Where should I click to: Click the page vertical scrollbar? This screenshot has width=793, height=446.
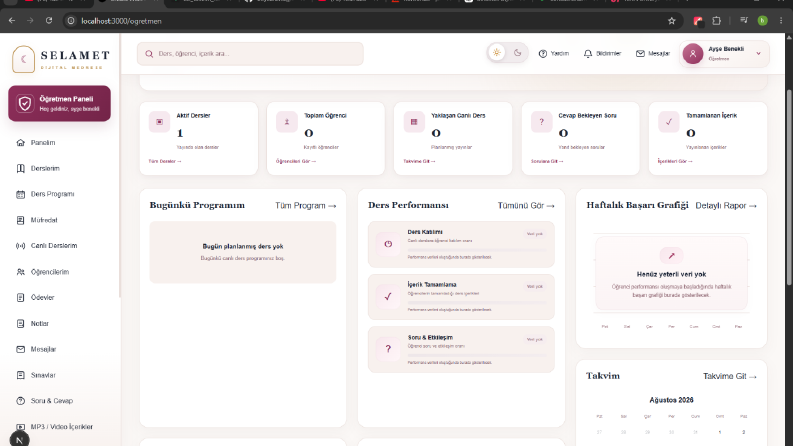(x=789, y=187)
